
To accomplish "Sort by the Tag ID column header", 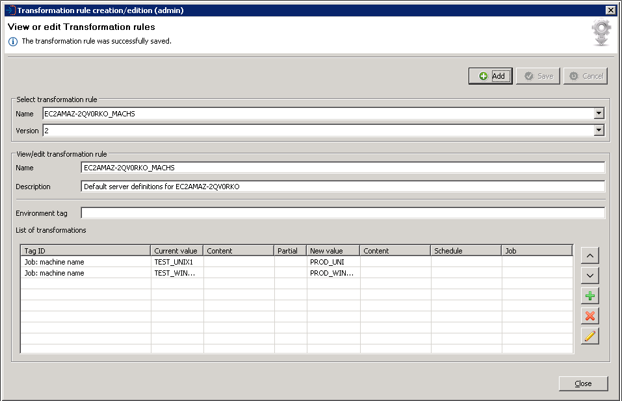I will pyautogui.click(x=86, y=251).
